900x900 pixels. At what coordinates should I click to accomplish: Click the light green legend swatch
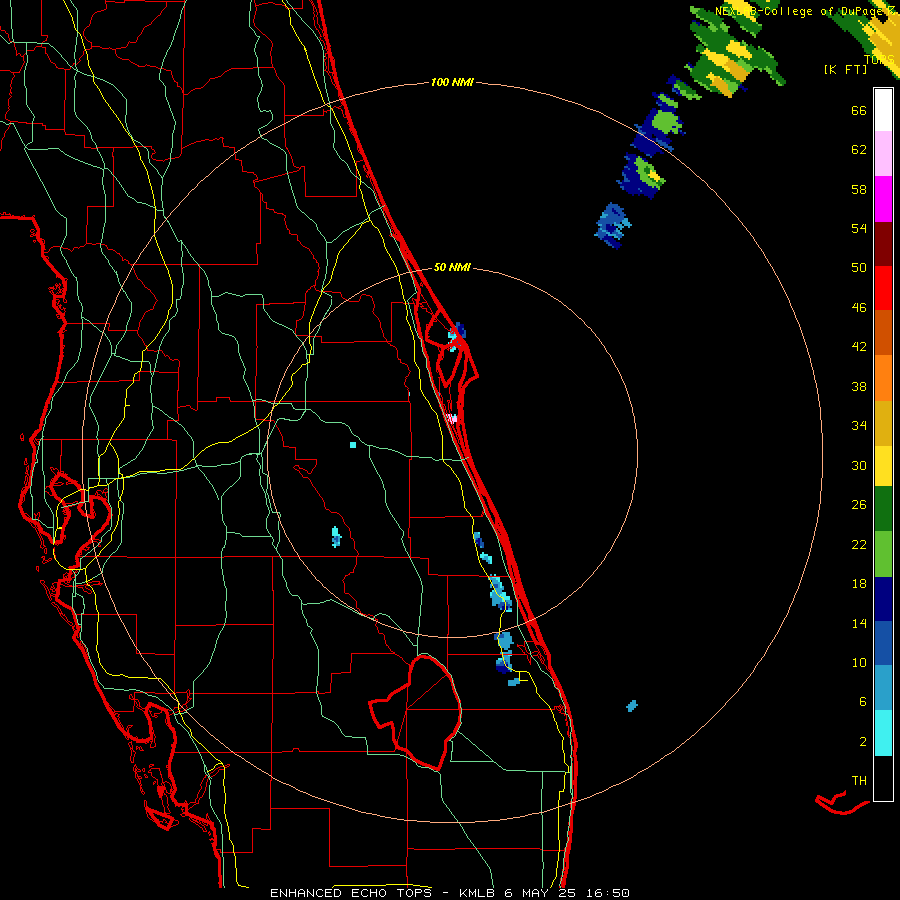click(883, 554)
